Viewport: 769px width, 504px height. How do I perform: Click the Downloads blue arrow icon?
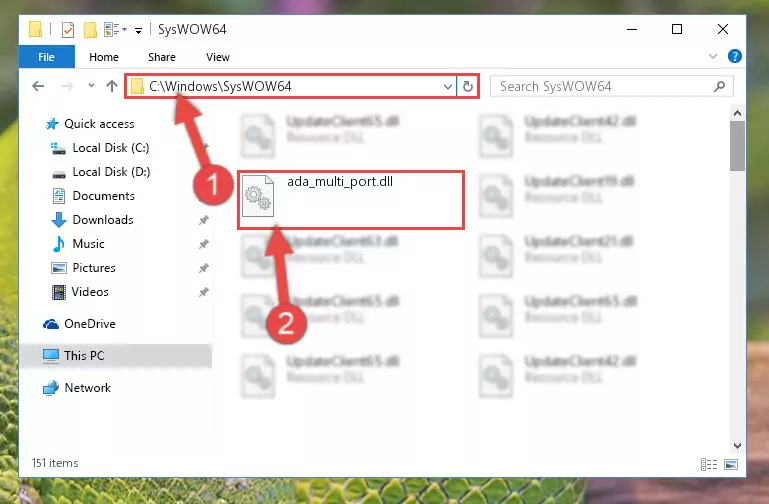(x=59, y=220)
